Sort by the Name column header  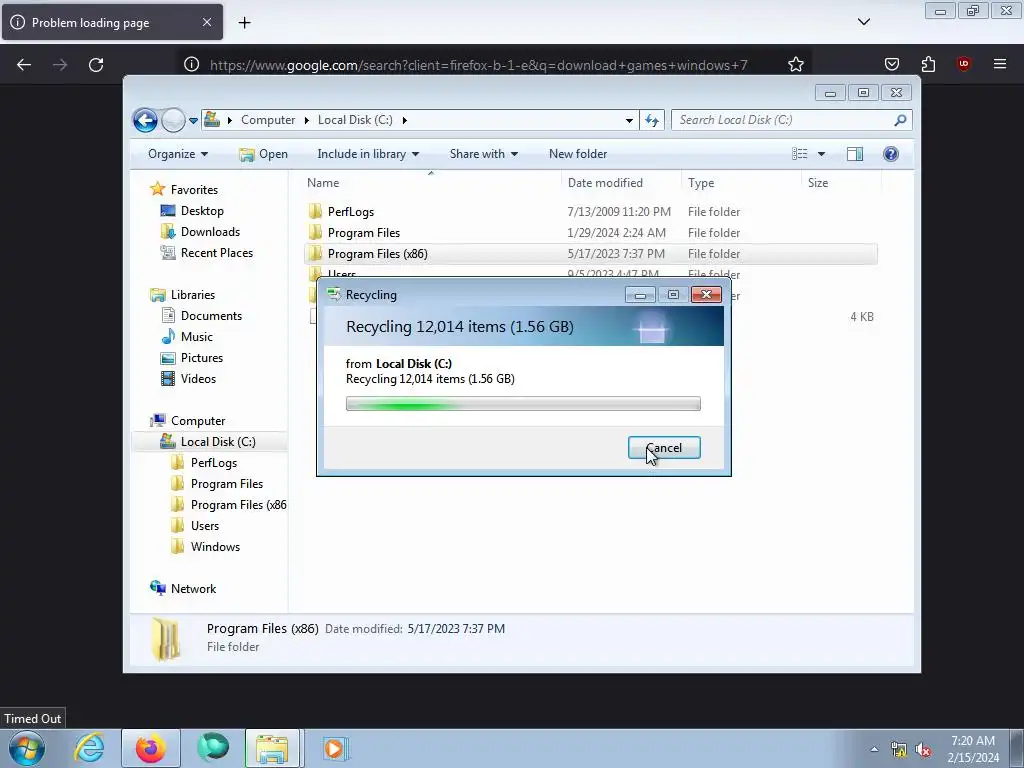(431, 183)
